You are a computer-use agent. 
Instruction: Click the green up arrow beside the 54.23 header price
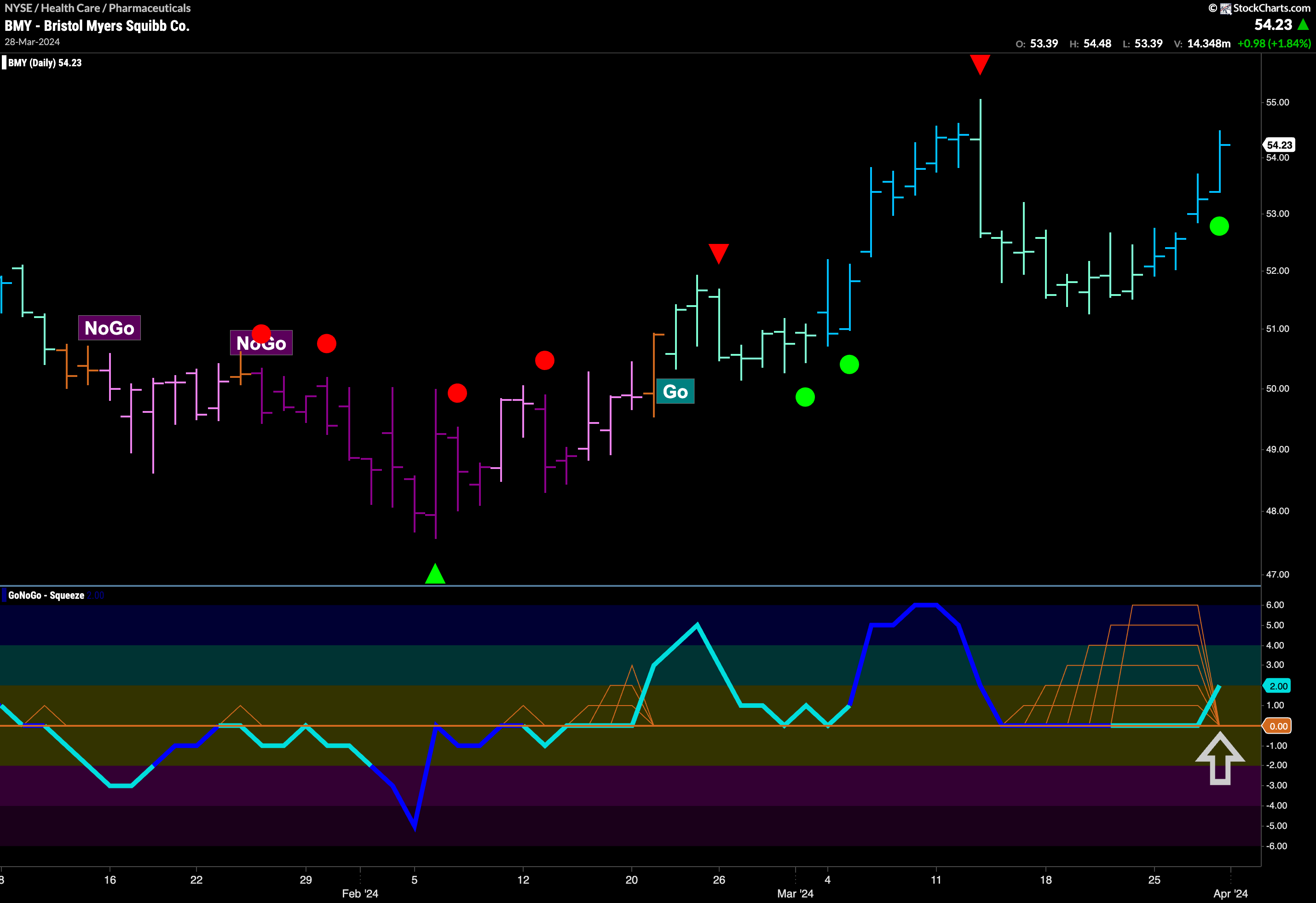(x=1303, y=24)
